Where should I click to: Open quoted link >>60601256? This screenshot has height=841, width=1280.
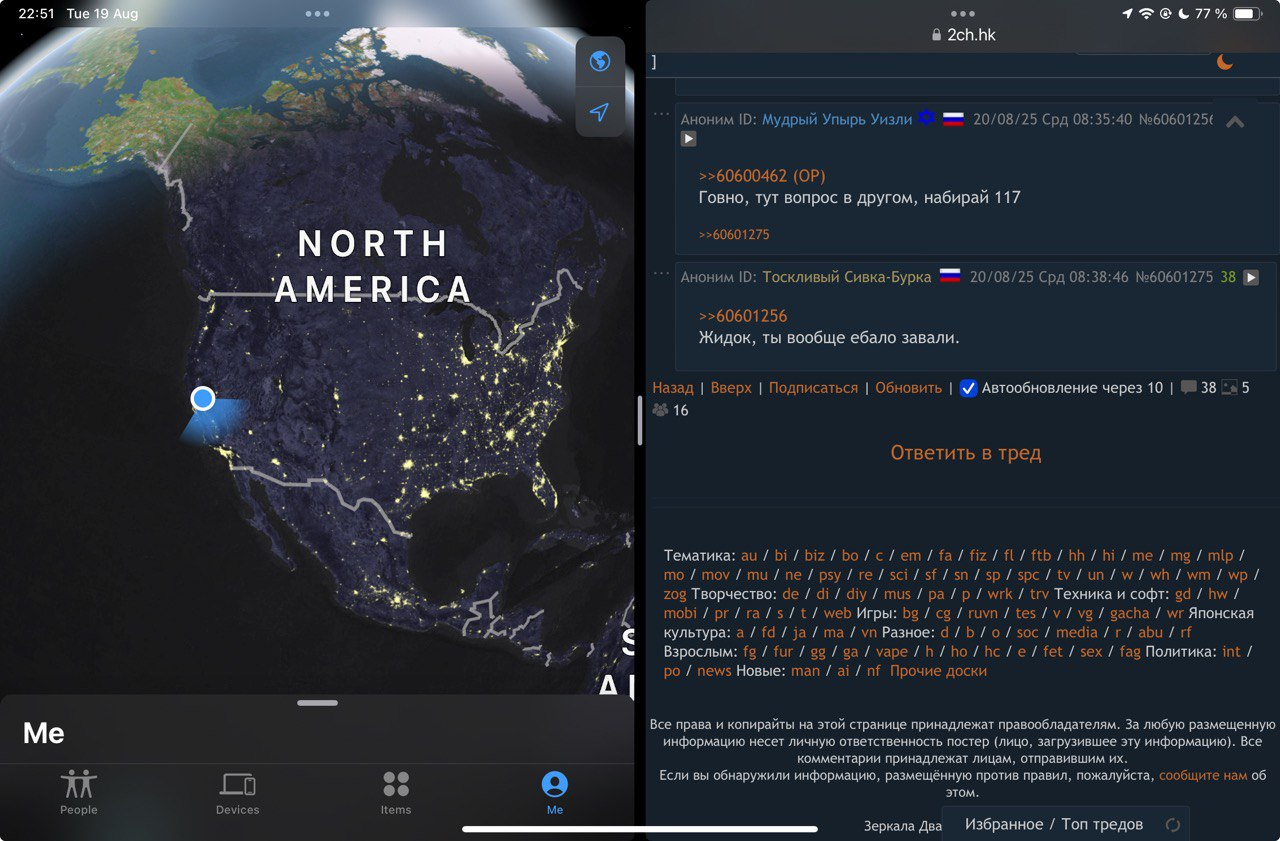pos(743,316)
